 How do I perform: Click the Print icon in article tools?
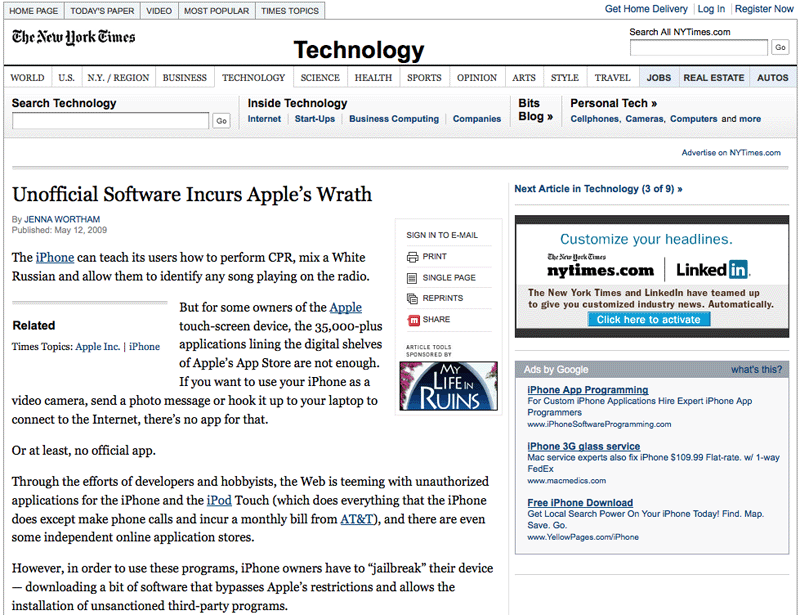point(412,257)
